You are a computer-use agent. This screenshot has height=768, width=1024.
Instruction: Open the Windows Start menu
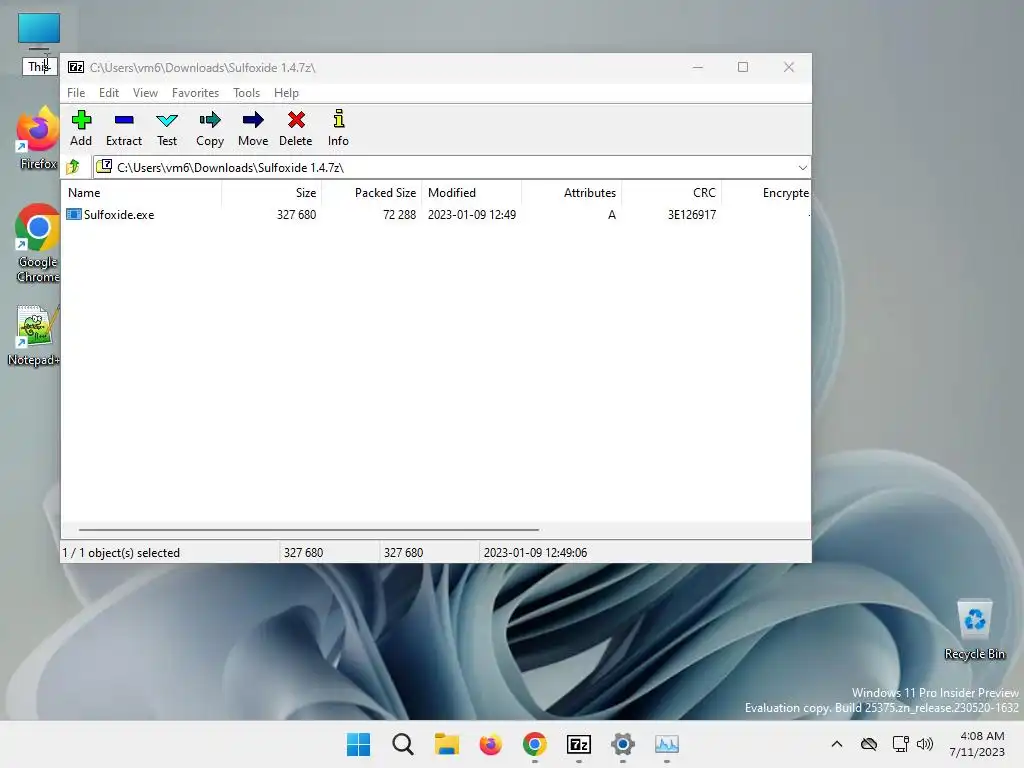(358, 744)
